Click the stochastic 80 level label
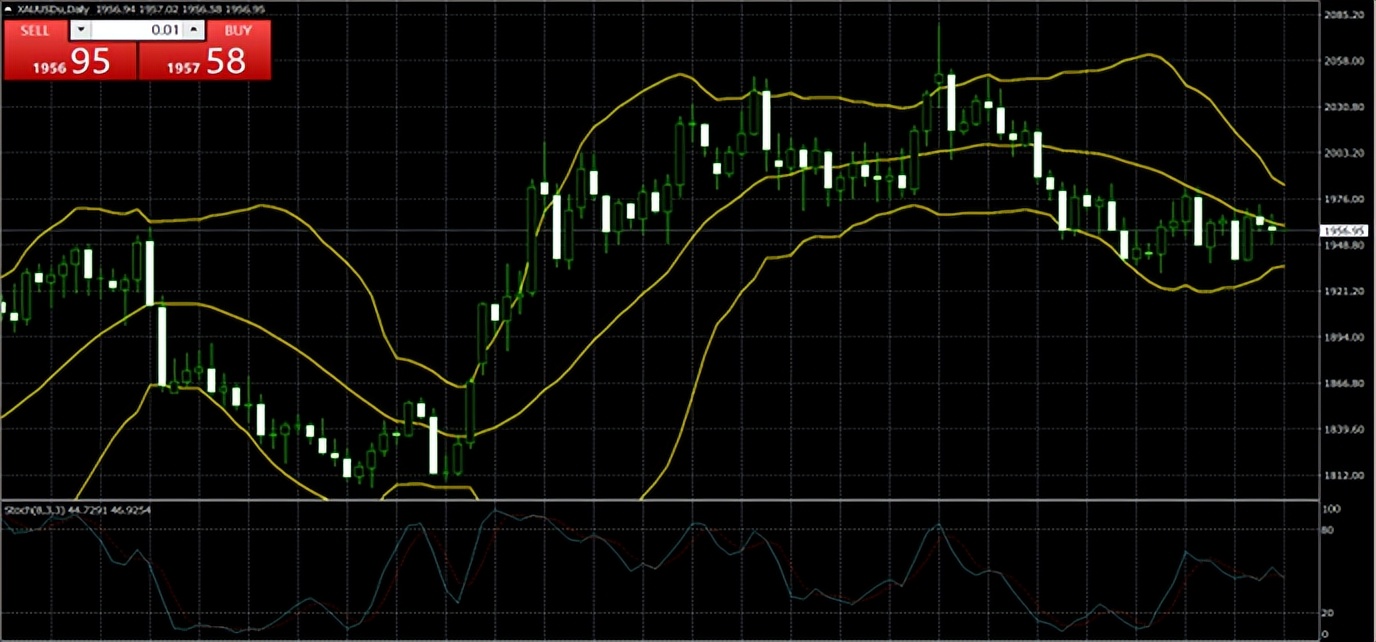The image size is (1376, 642). (1327, 529)
